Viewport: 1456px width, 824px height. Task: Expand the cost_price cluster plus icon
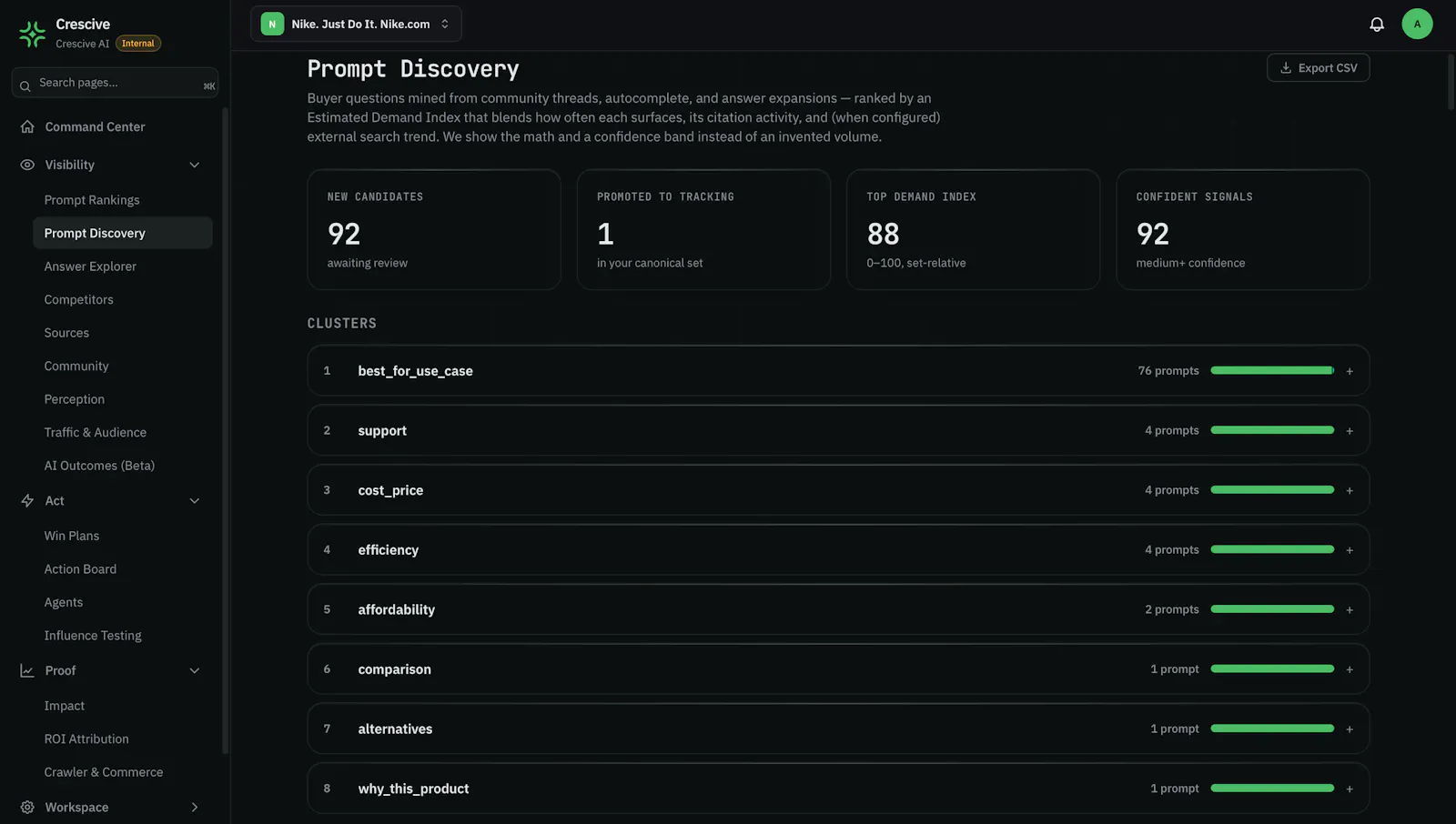1350,490
